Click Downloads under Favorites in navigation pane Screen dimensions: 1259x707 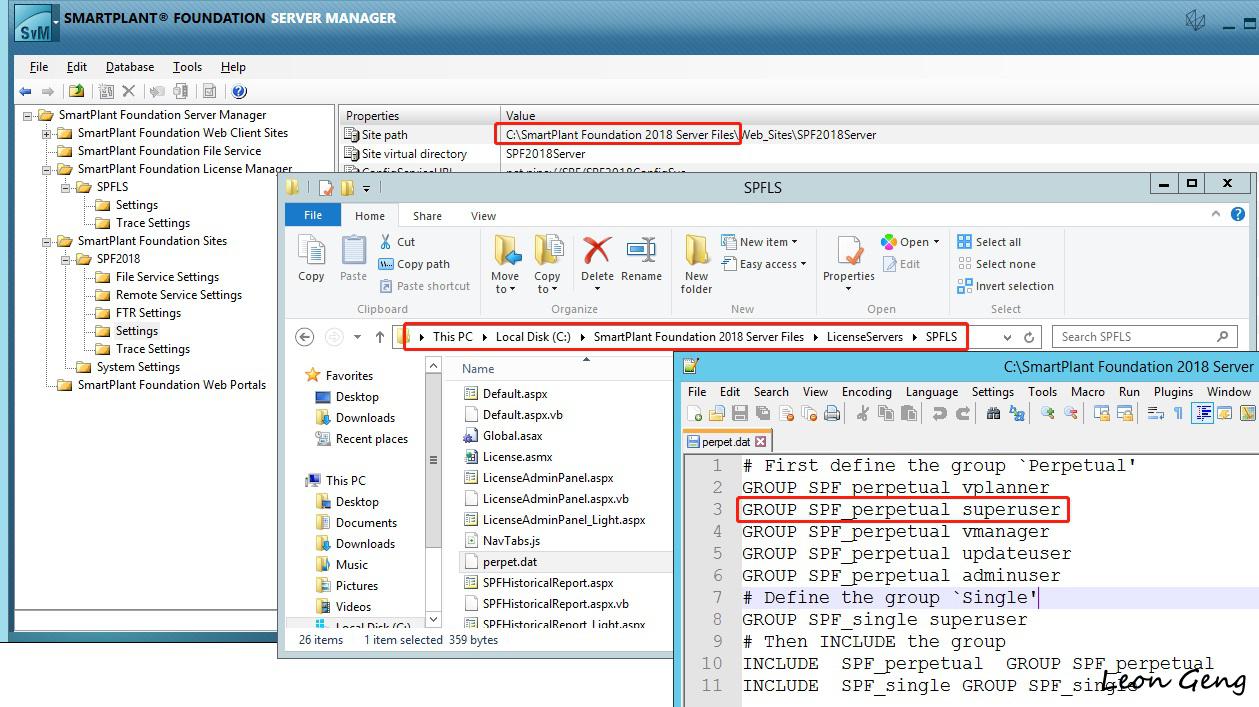tap(365, 418)
